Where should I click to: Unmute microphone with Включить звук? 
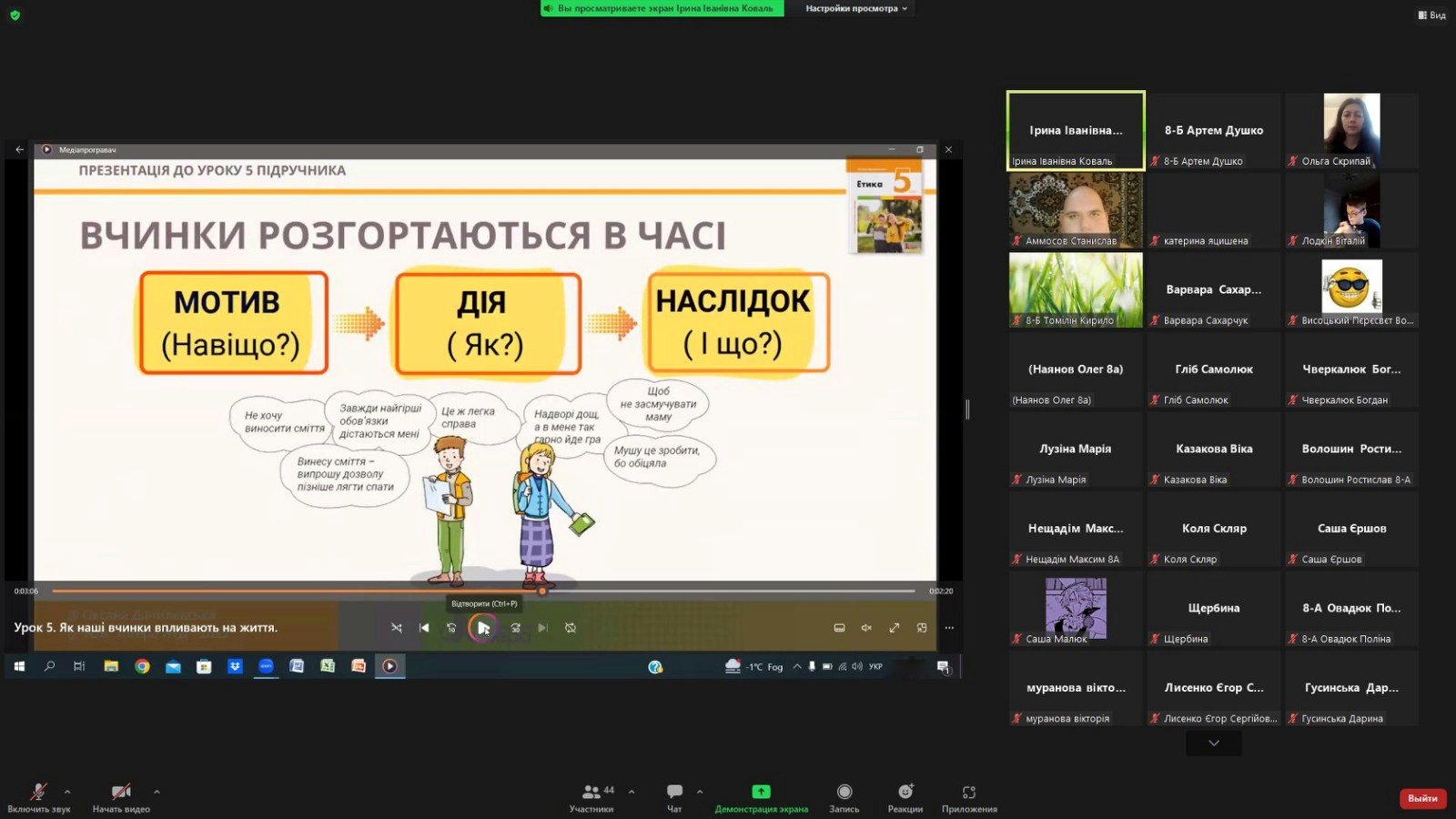pyautogui.click(x=38, y=797)
